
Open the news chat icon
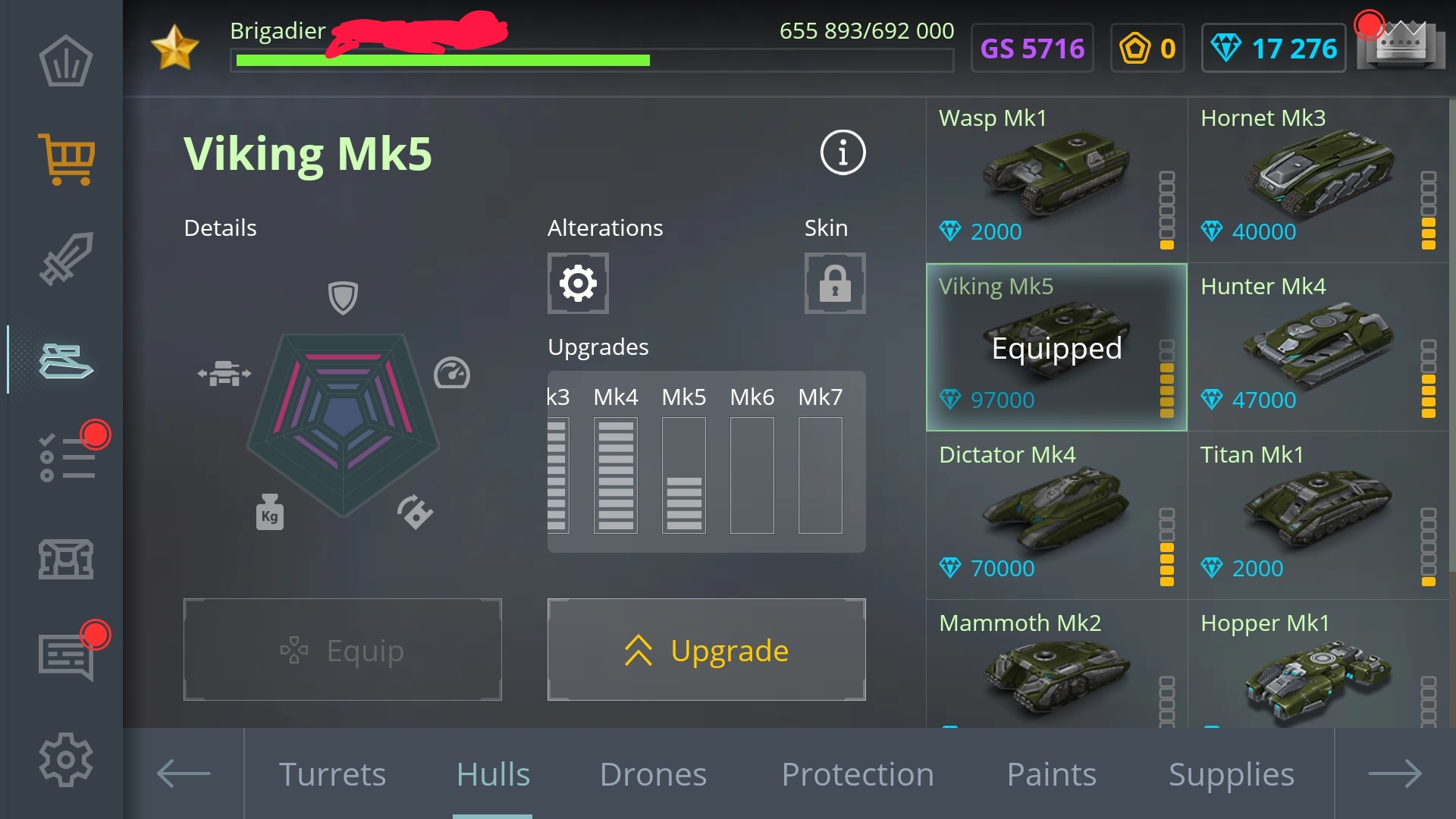tap(67, 657)
